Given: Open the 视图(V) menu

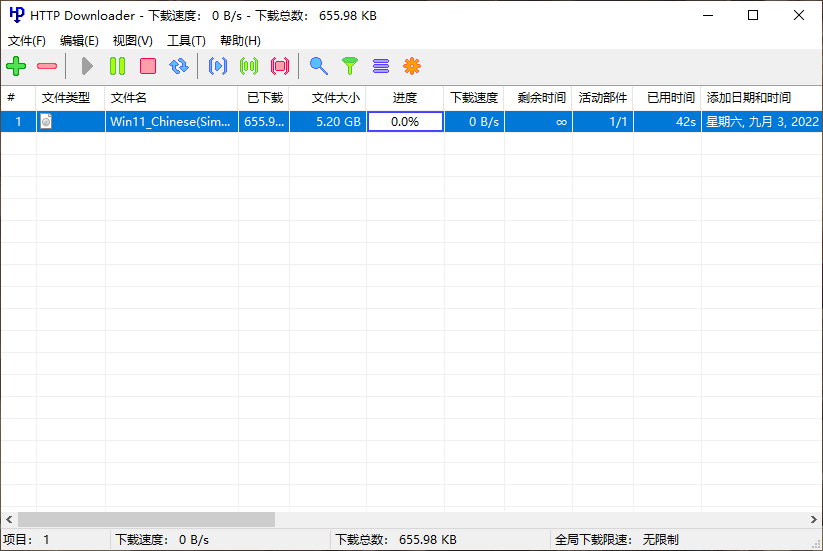Looking at the screenshot, I should 133,40.
